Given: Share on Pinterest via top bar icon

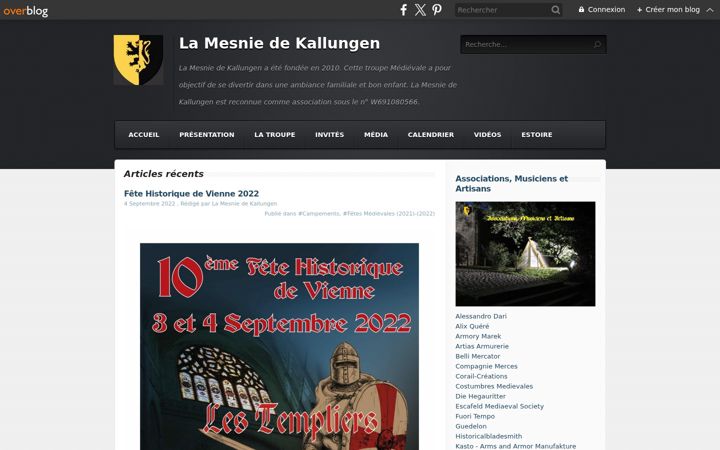Looking at the screenshot, I should pos(437,10).
